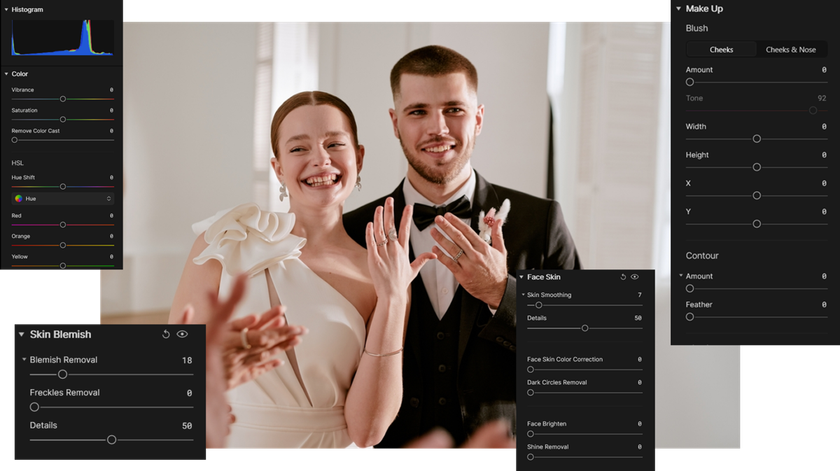The width and height of the screenshot is (840, 471).
Task: Click the Blush Width slider handle
Action: coord(757,139)
